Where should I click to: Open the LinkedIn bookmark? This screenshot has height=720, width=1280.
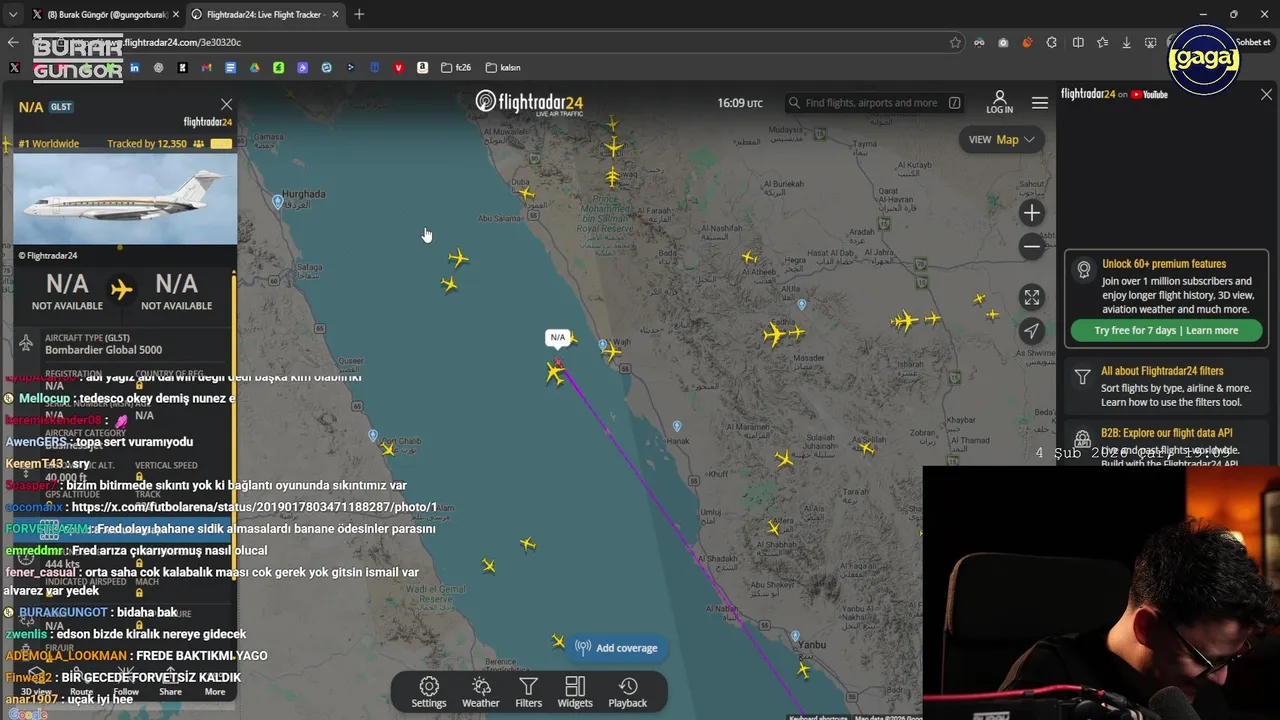pyautogui.click(x=134, y=68)
